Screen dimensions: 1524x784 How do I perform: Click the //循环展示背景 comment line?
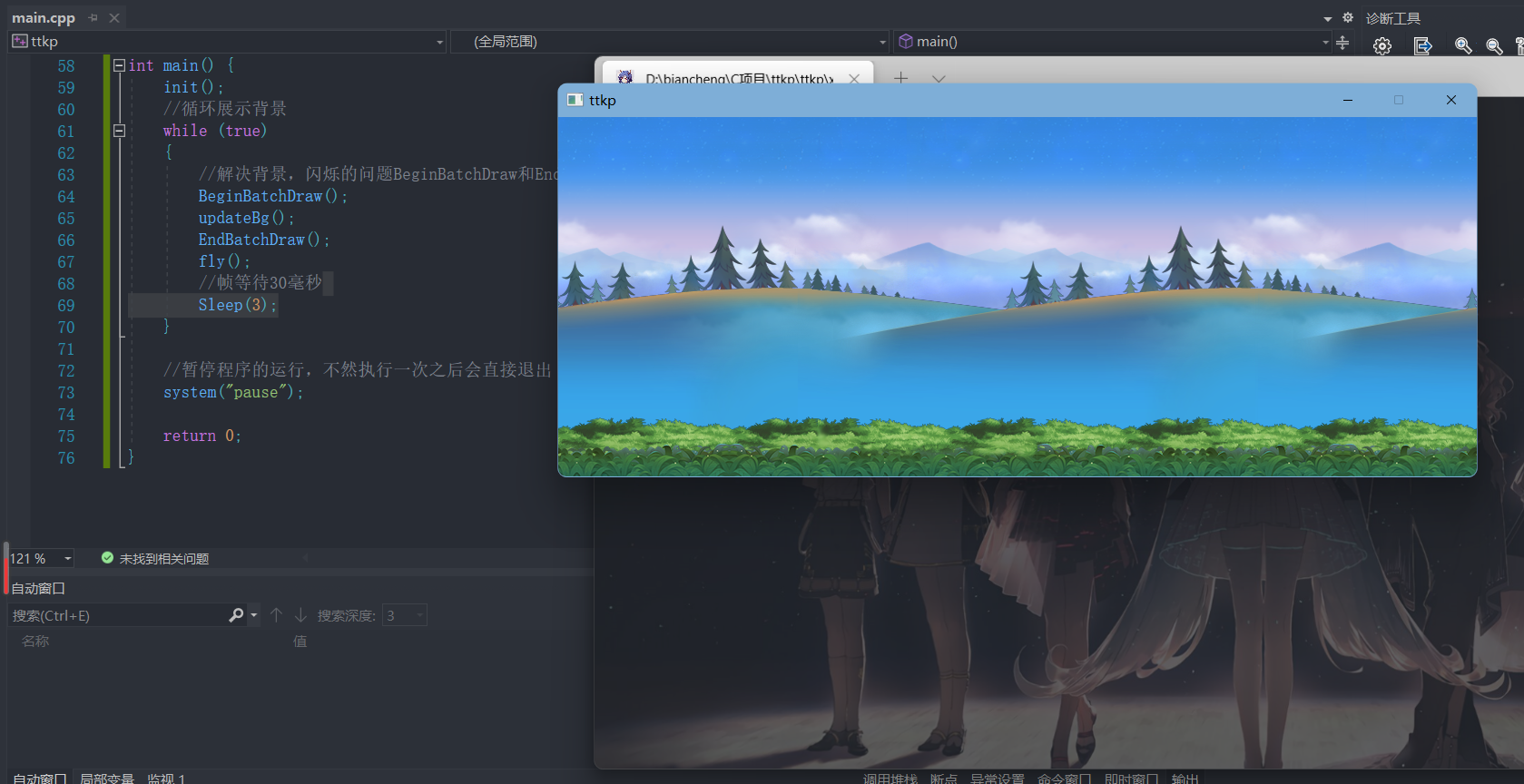pyautogui.click(x=225, y=109)
